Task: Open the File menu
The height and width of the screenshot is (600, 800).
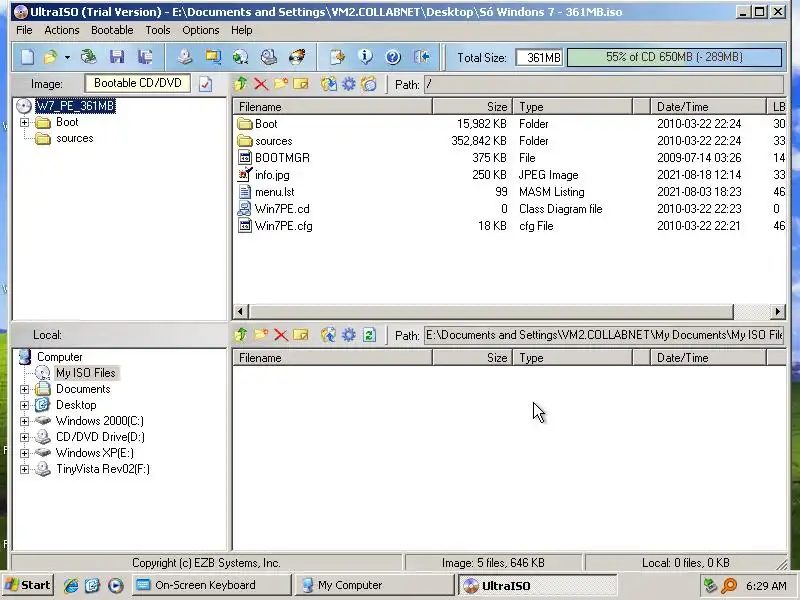Action: point(24,30)
